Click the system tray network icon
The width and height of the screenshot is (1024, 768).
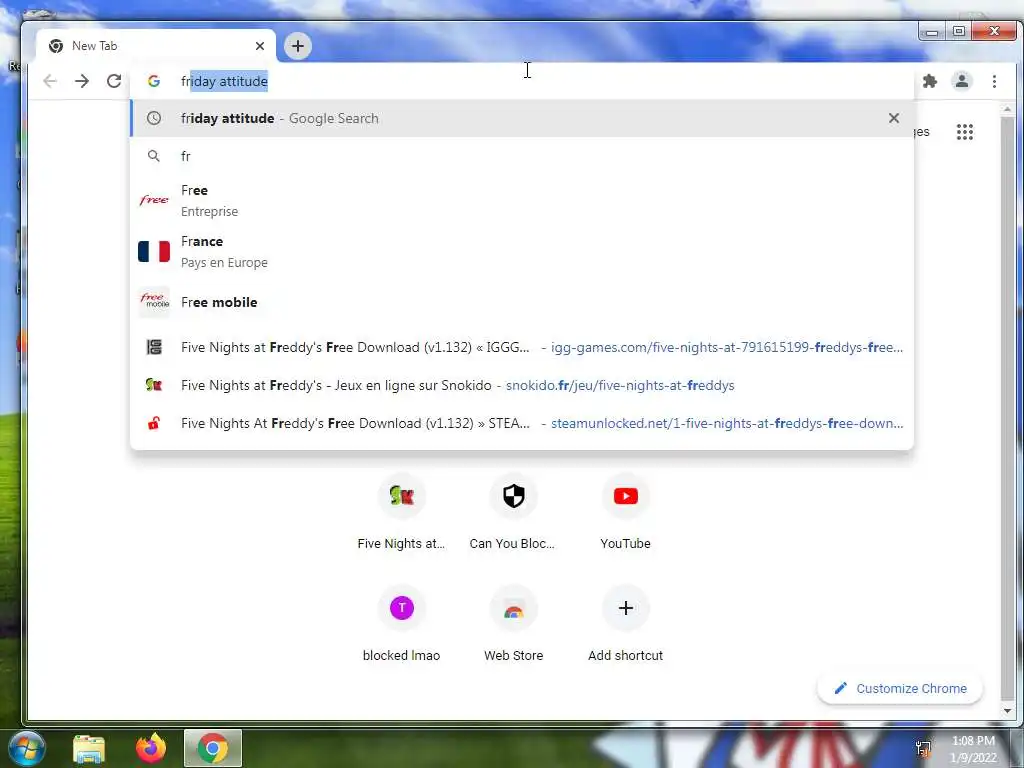(x=923, y=748)
